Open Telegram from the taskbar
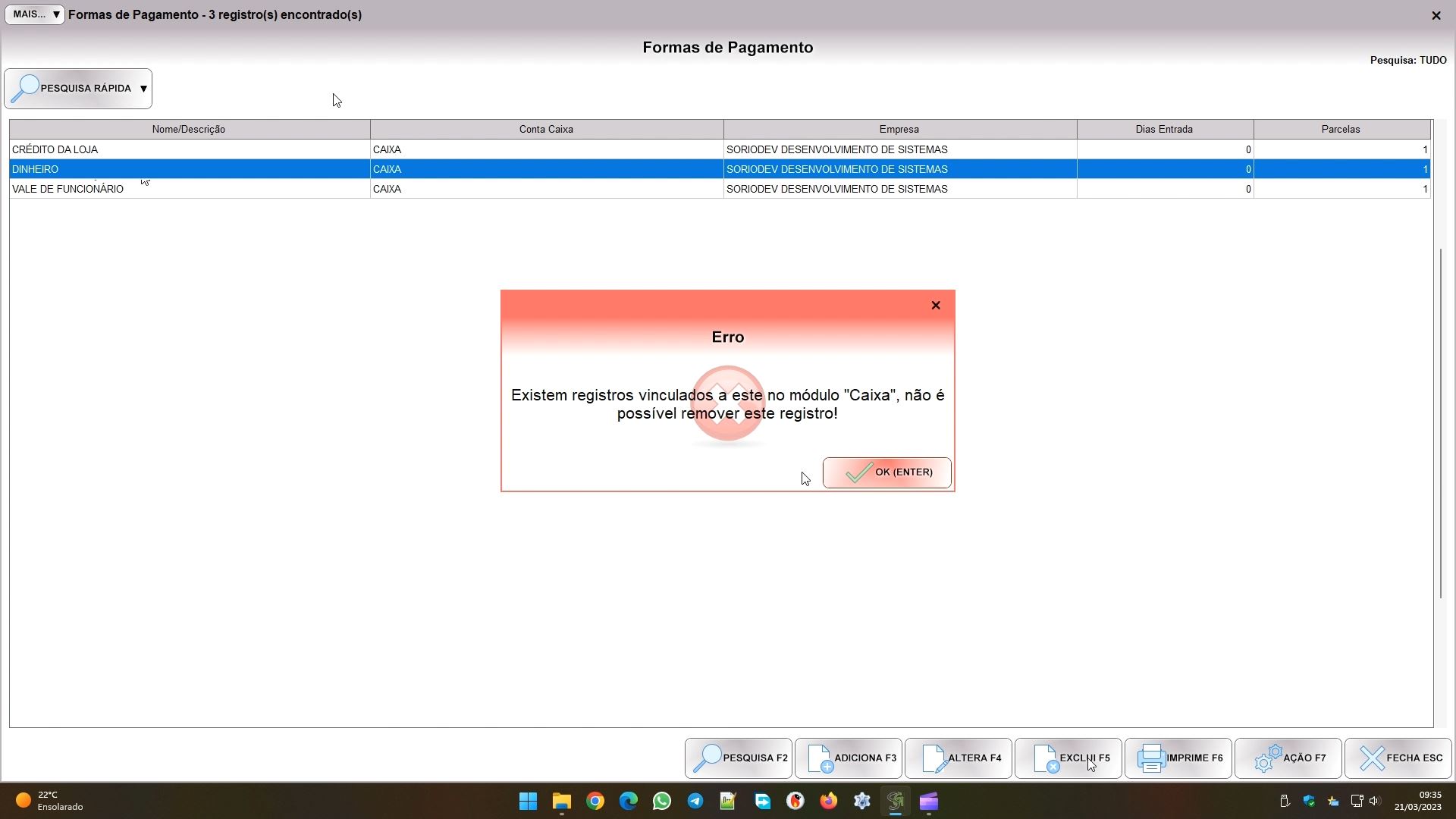1456x819 pixels. [x=695, y=801]
